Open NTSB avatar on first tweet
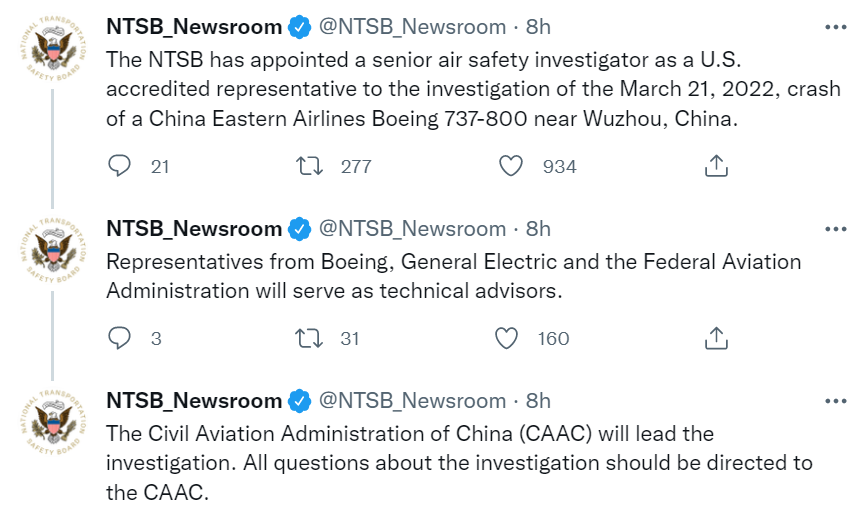Screen dimensions: 868x515 tap(53, 49)
